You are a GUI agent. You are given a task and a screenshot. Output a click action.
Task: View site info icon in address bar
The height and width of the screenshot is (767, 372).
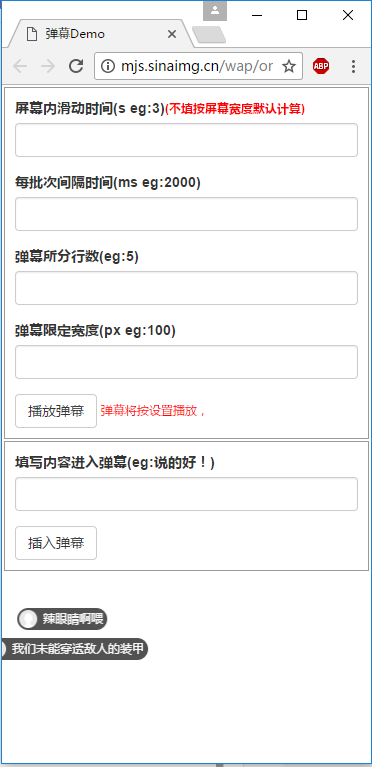pos(107,66)
